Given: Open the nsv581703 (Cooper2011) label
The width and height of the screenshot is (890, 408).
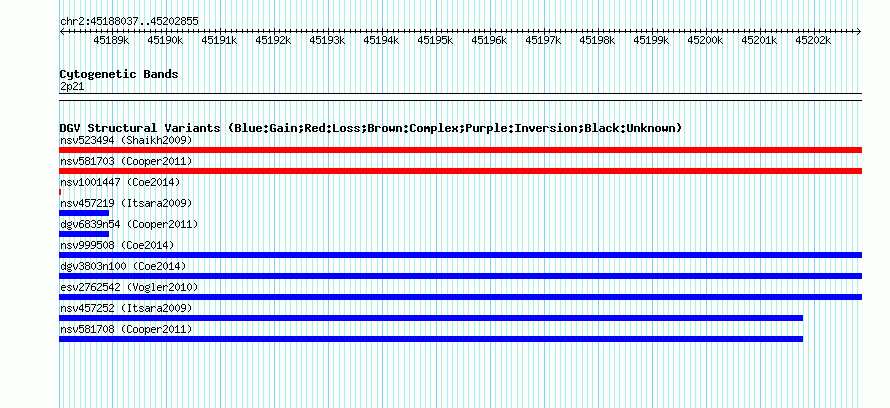Looking at the screenshot, I should pos(126,161).
